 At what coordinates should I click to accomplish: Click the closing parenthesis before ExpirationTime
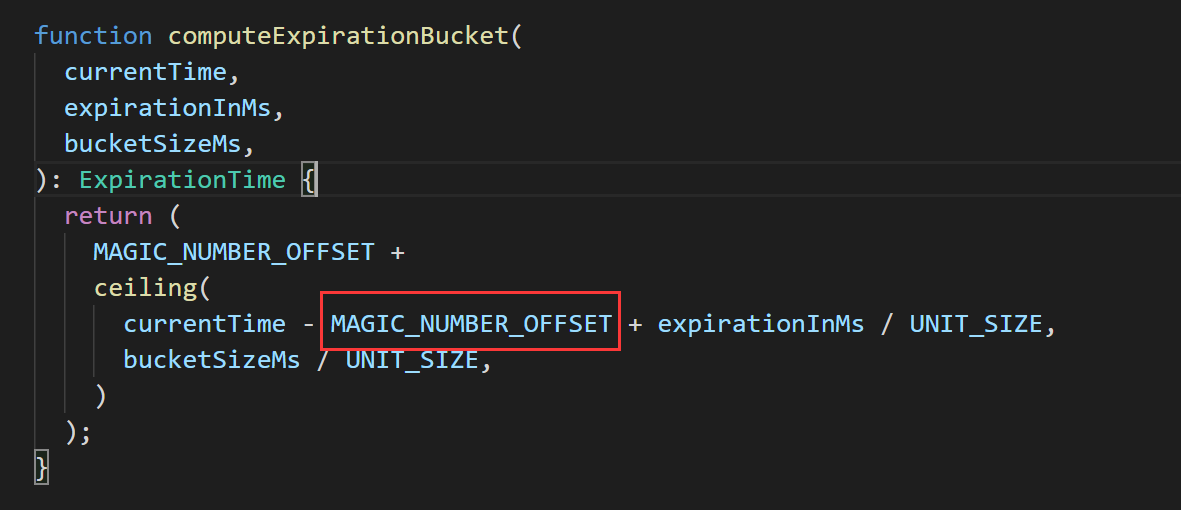pyautogui.click(x=41, y=180)
